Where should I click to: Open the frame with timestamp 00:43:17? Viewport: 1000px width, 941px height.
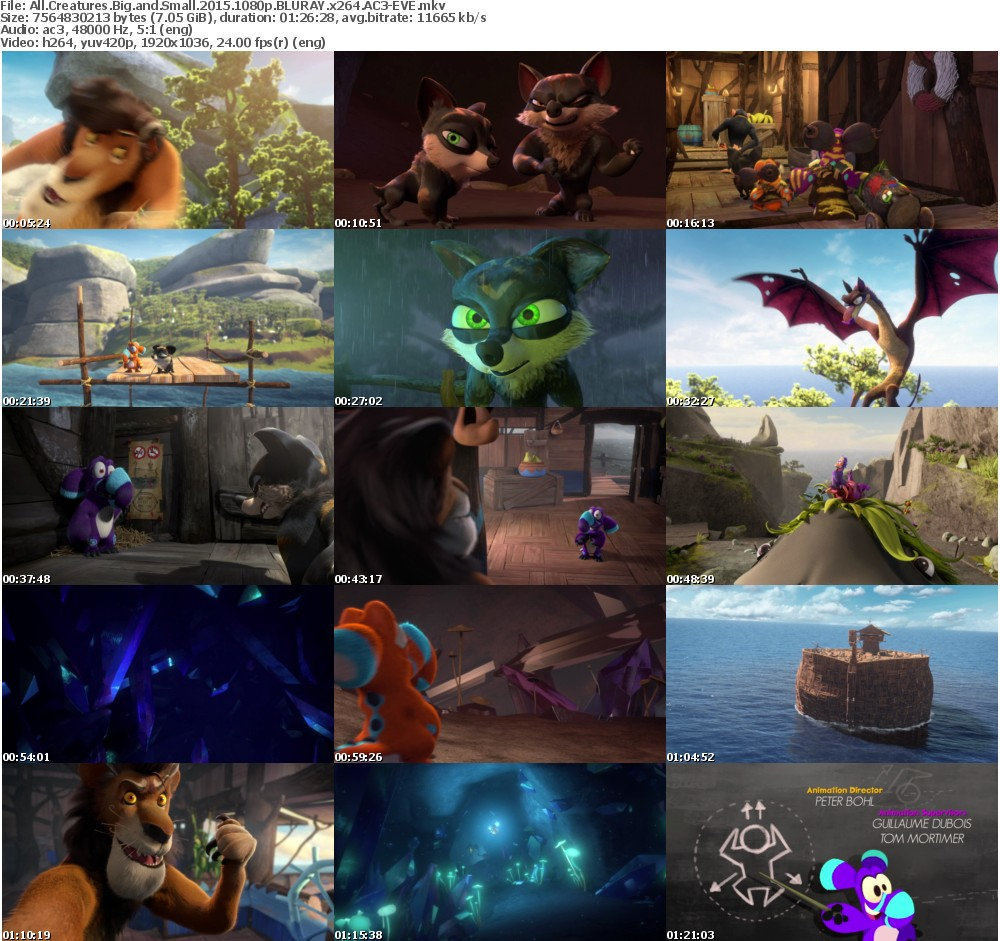[x=499, y=496]
